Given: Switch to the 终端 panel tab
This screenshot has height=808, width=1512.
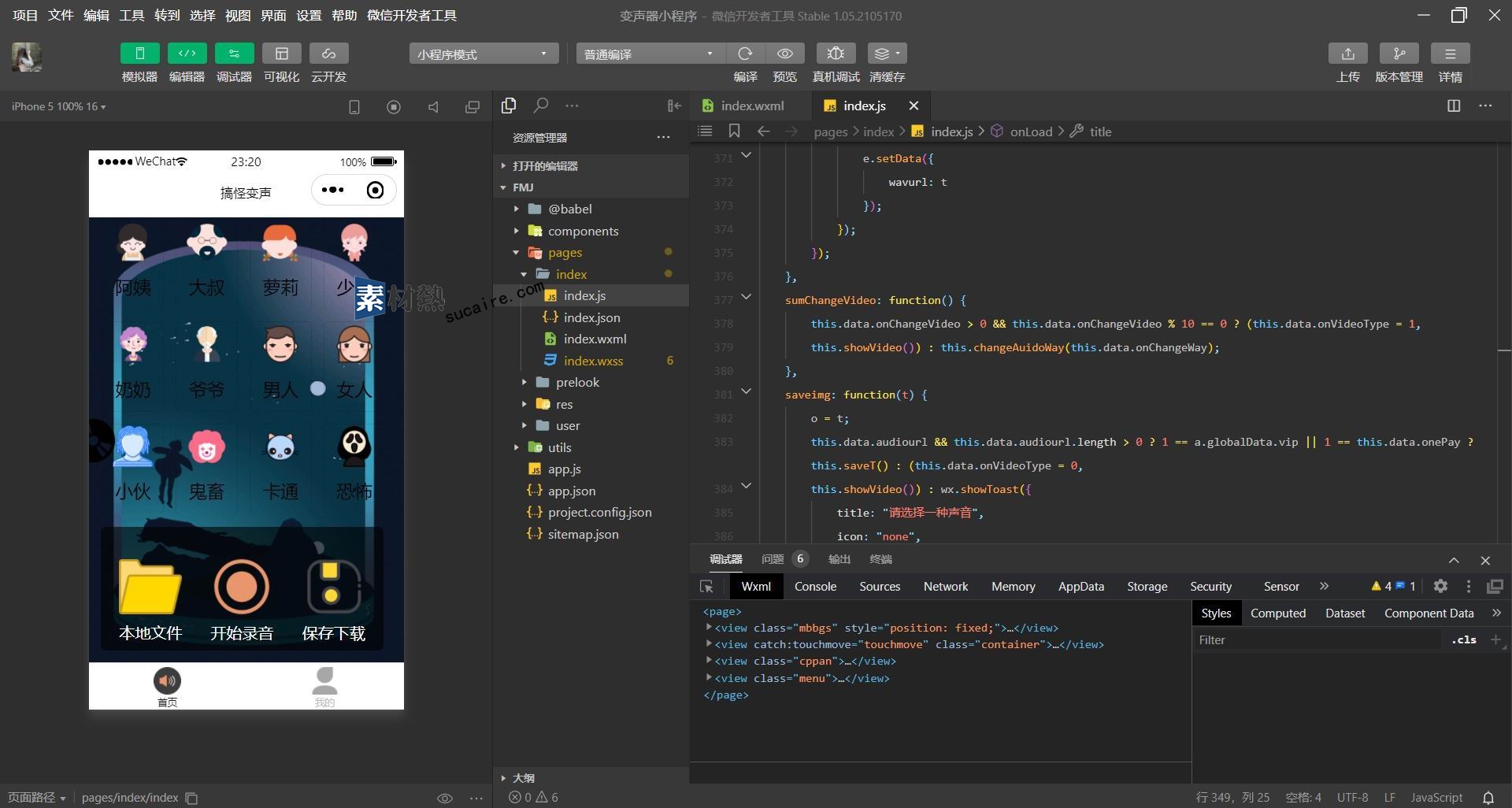Looking at the screenshot, I should click(x=880, y=559).
